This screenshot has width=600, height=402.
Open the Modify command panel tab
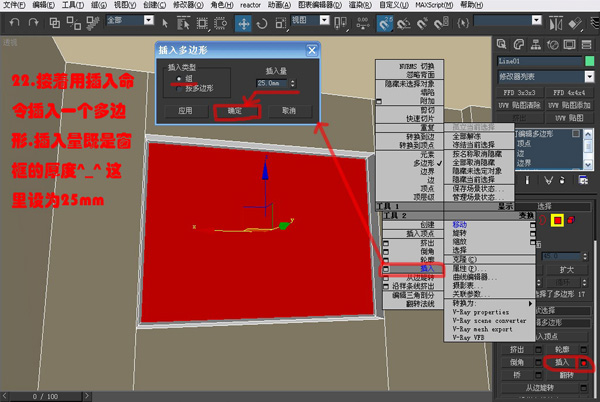click(x=518, y=45)
